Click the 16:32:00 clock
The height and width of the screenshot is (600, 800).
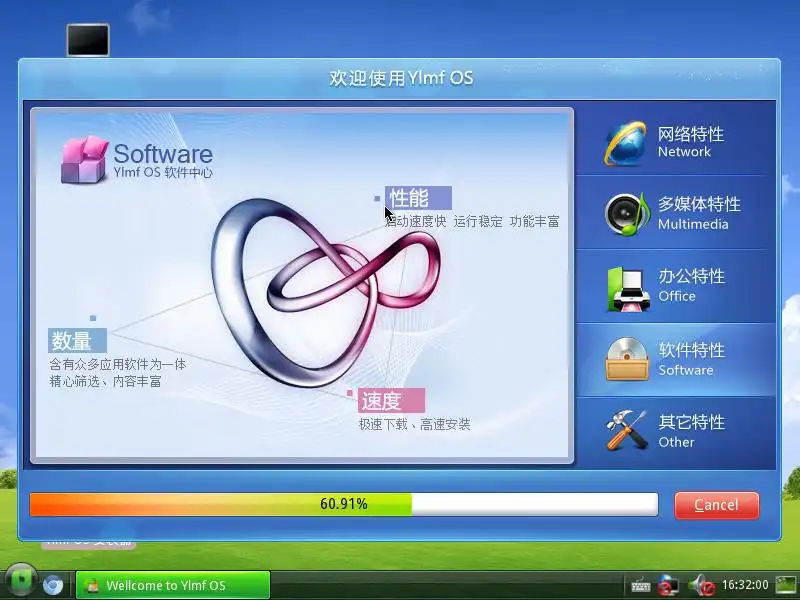(x=744, y=585)
